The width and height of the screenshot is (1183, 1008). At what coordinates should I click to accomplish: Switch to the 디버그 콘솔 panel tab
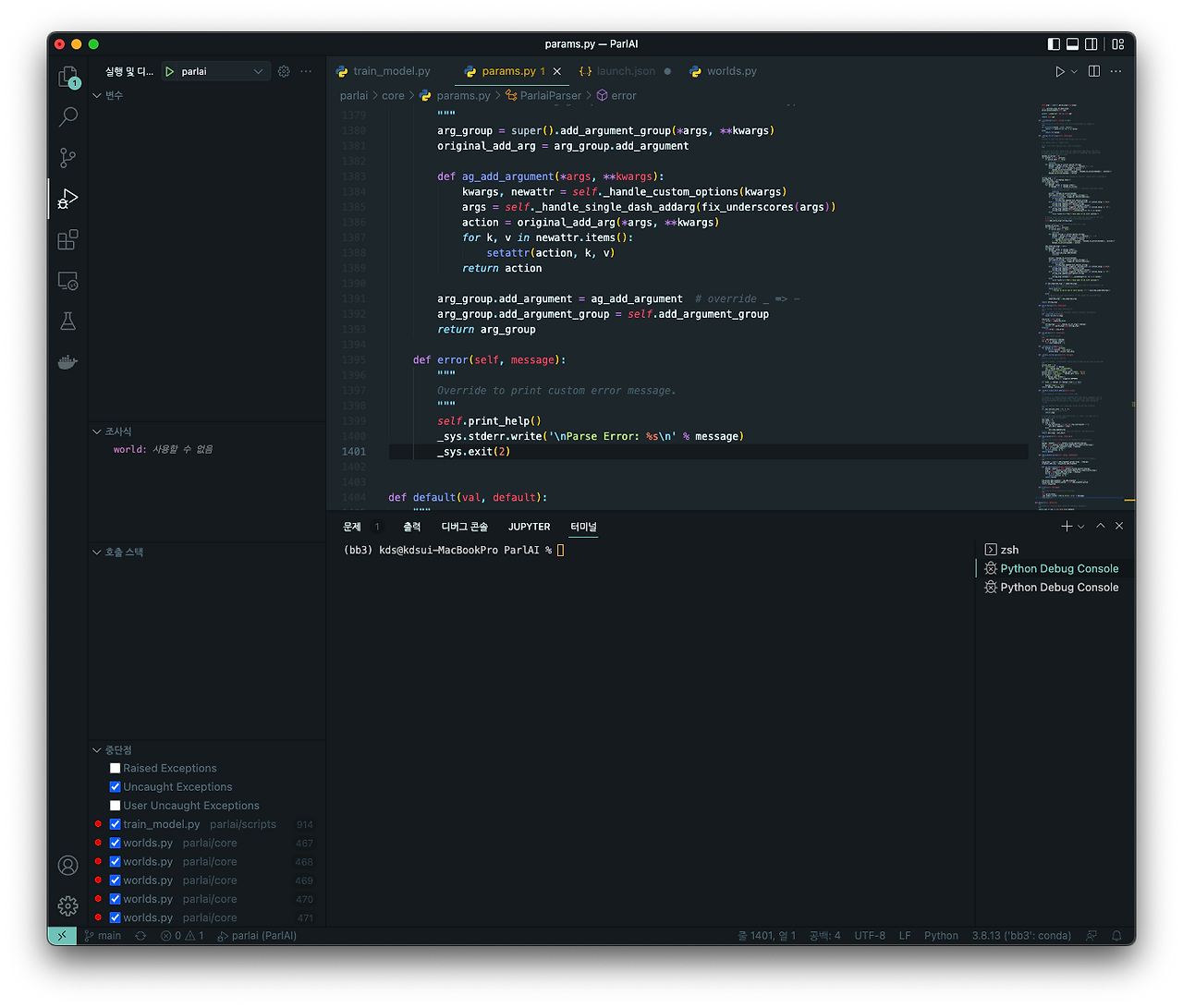[463, 526]
